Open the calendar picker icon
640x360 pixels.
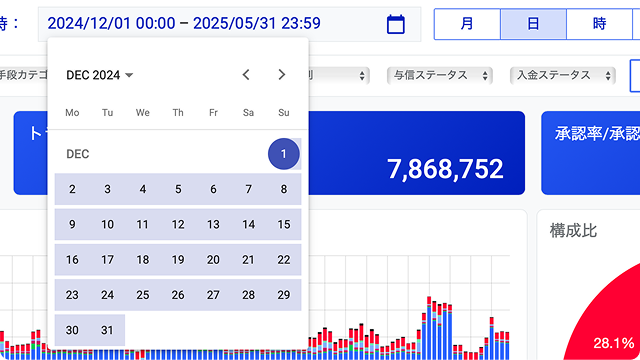[x=396, y=24]
